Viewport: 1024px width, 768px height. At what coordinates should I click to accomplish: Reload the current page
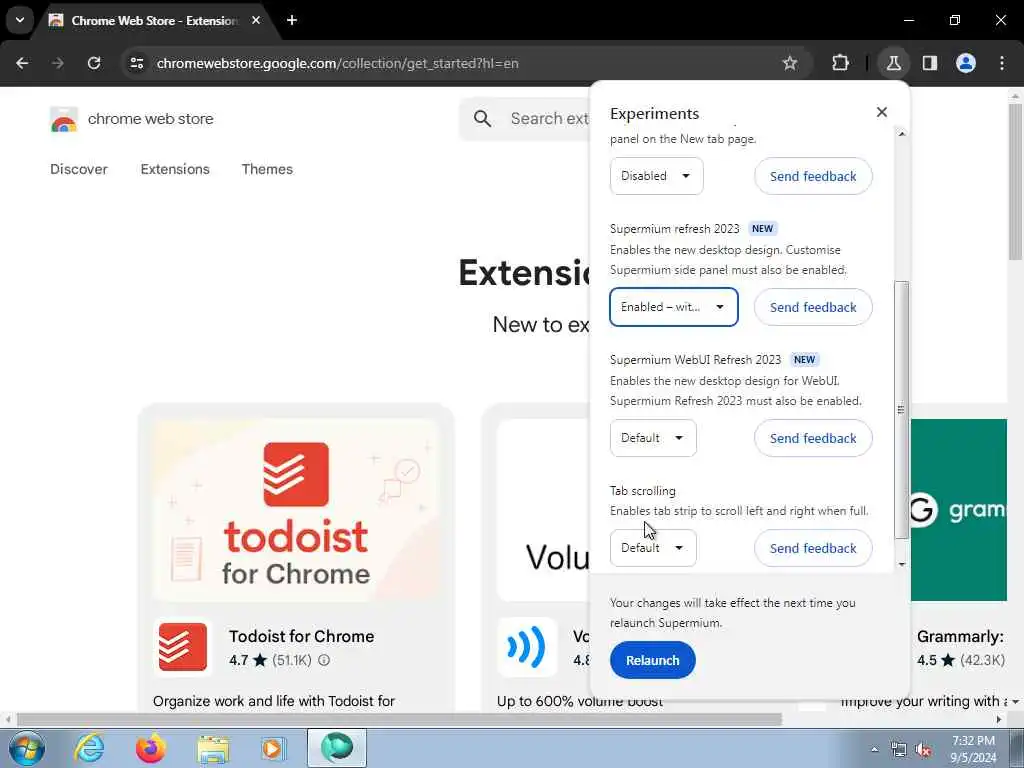pos(94,63)
